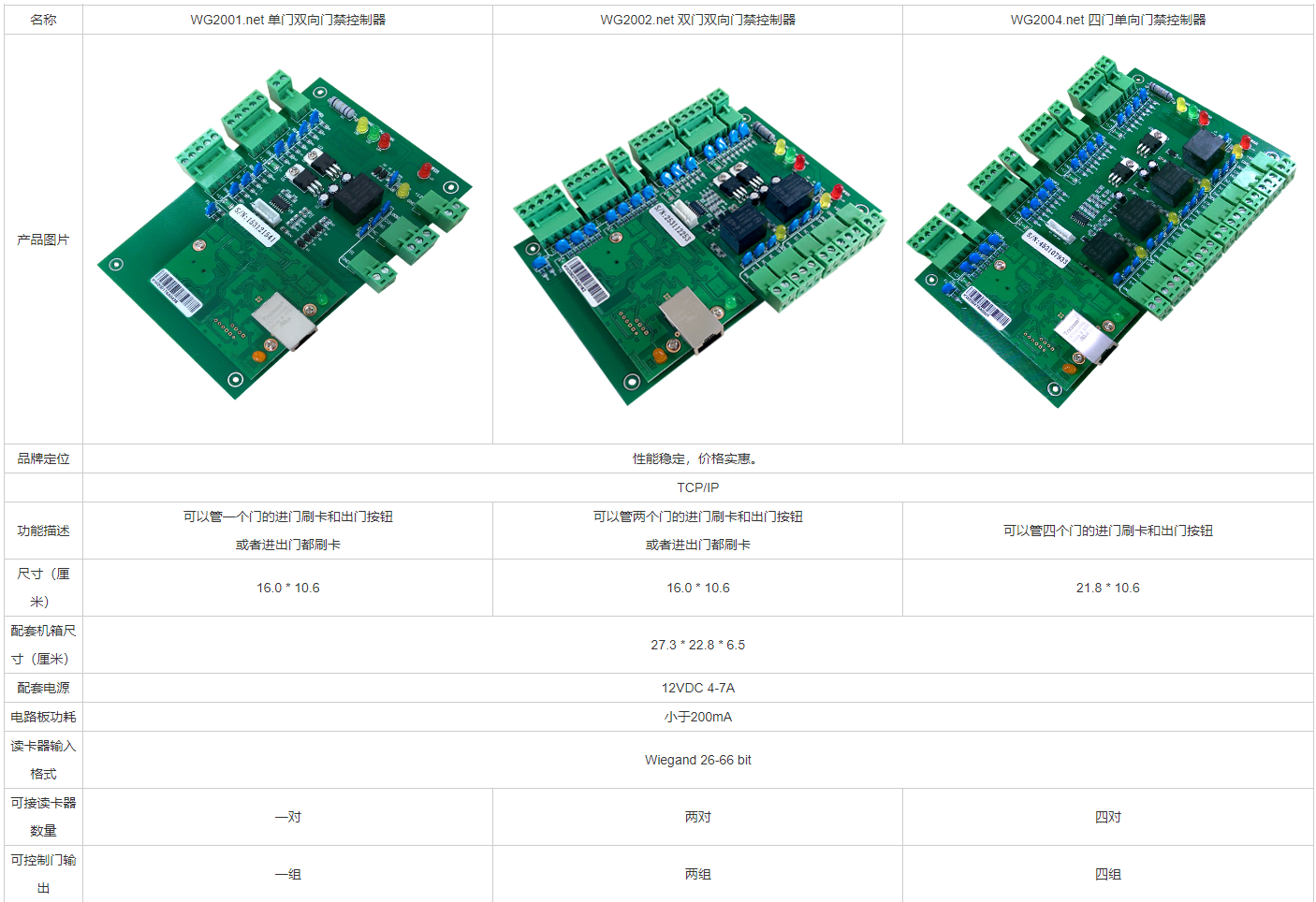Click the 21.8 * 10.6 size value
Screen dimensions: 1316x902
tap(1107, 588)
